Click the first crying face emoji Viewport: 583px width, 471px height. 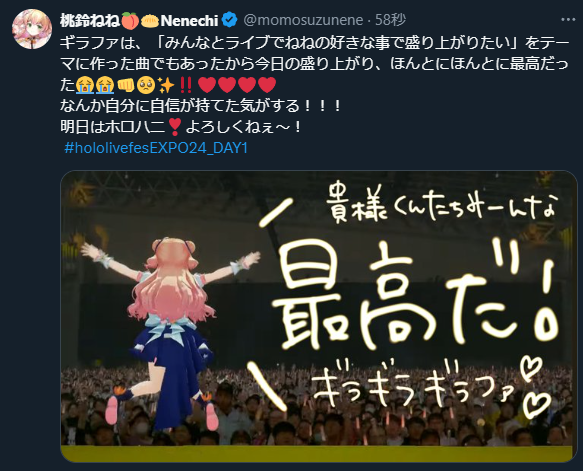(x=84, y=86)
